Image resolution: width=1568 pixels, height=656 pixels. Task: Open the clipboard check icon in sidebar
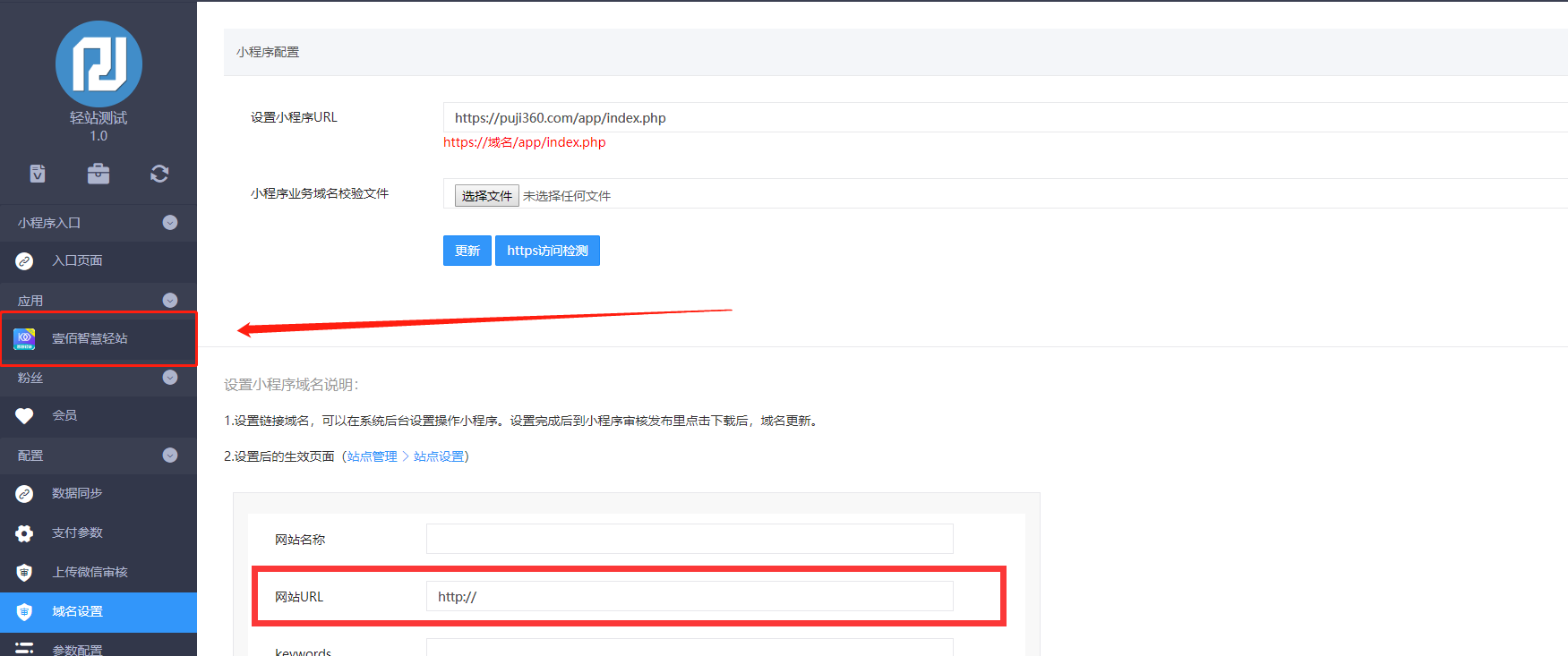[38, 174]
